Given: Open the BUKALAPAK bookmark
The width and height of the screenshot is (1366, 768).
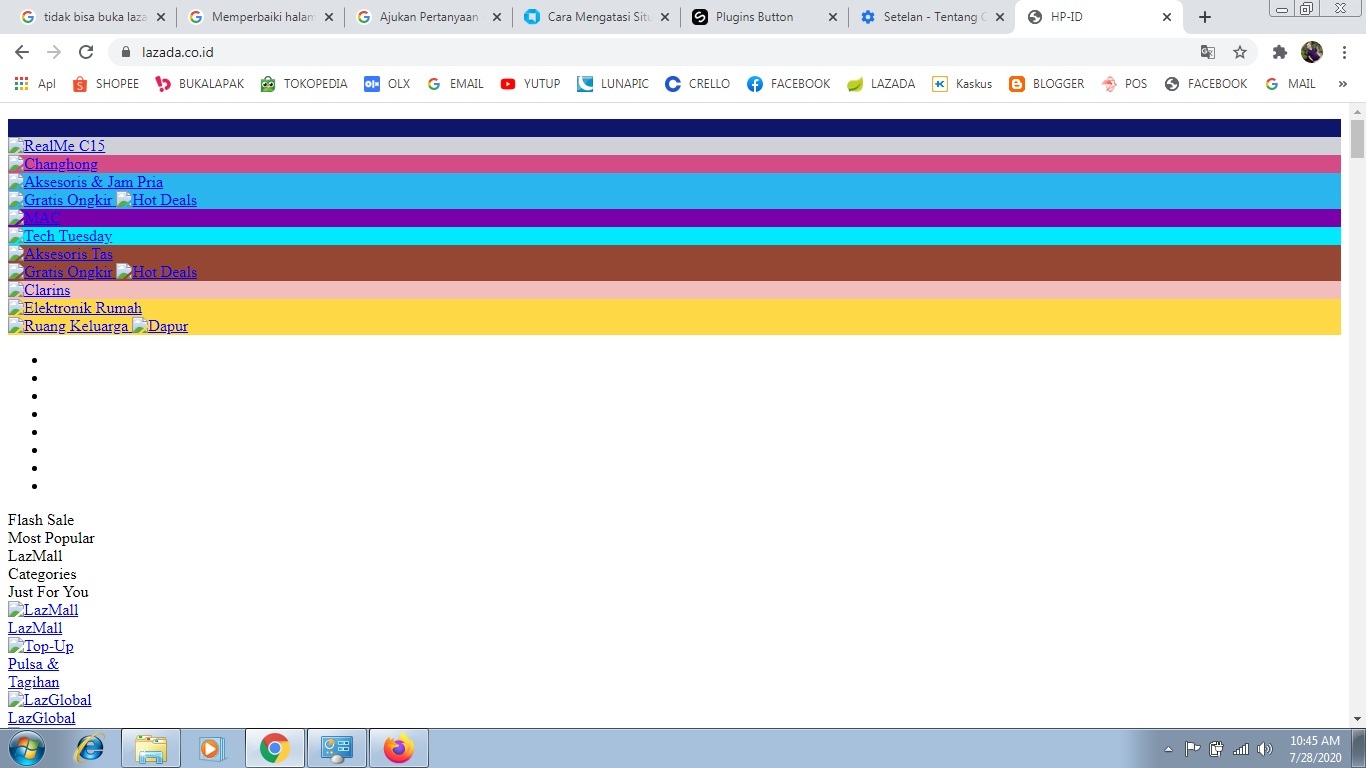Looking at the screenshot, I should click(199, 84).
